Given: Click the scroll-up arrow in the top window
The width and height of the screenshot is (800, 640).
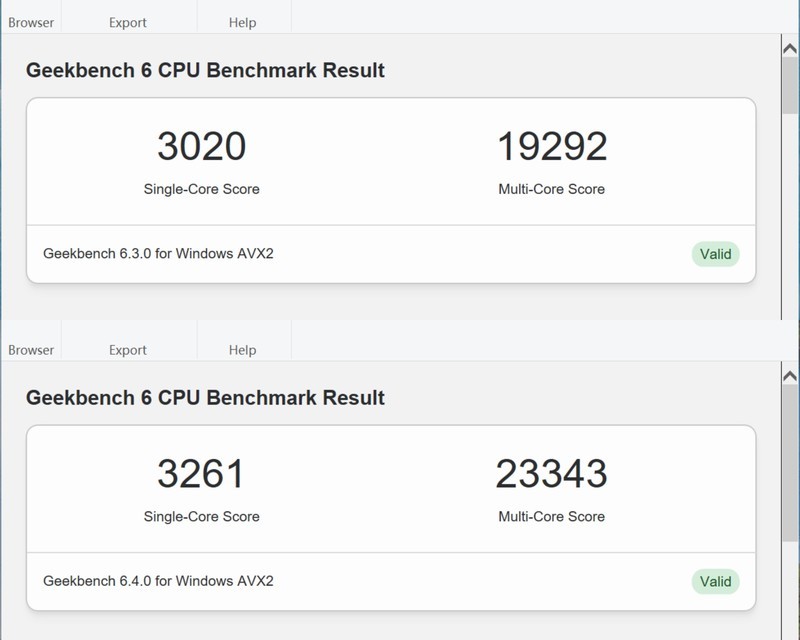Looking at the screenshot, I should point(790,48).
